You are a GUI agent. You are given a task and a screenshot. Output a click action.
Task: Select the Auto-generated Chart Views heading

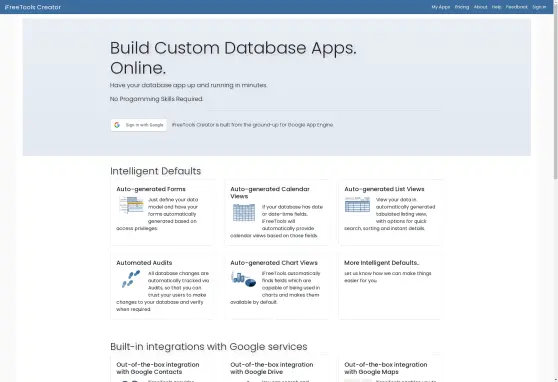(x=274, y=263)
